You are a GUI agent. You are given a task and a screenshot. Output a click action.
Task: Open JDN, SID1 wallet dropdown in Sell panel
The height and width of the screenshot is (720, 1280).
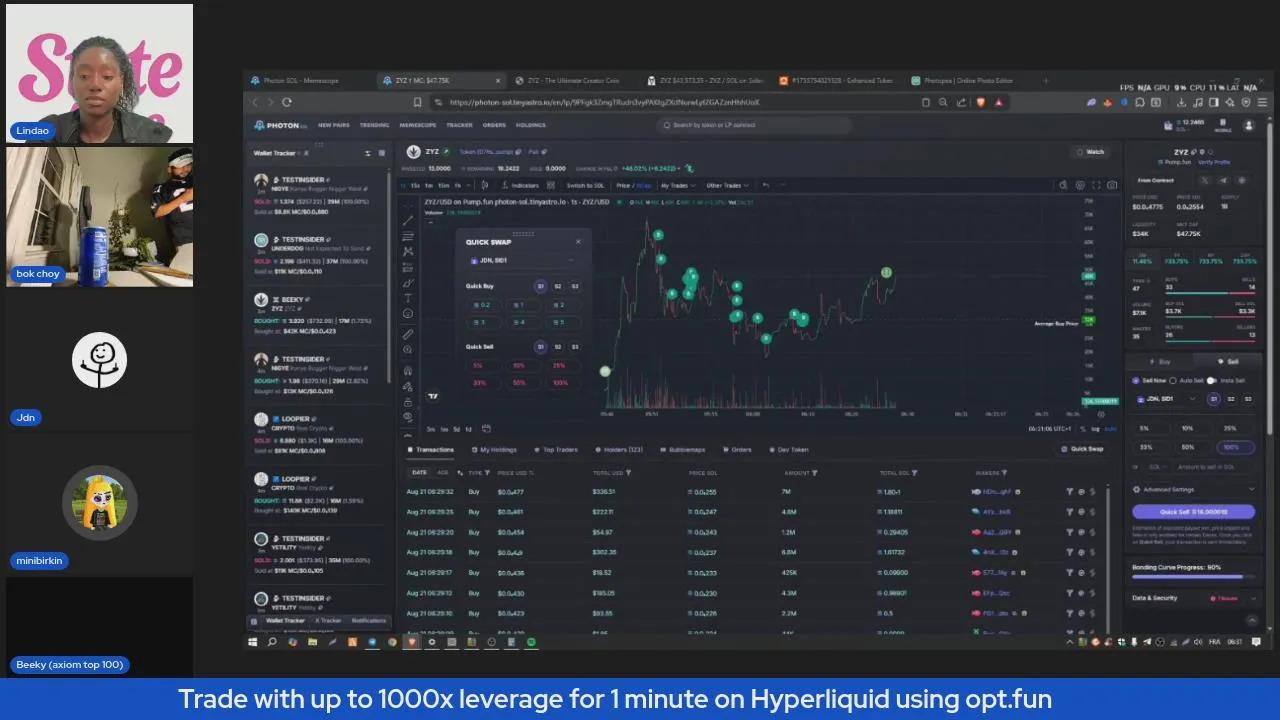tap(1168, 399)
